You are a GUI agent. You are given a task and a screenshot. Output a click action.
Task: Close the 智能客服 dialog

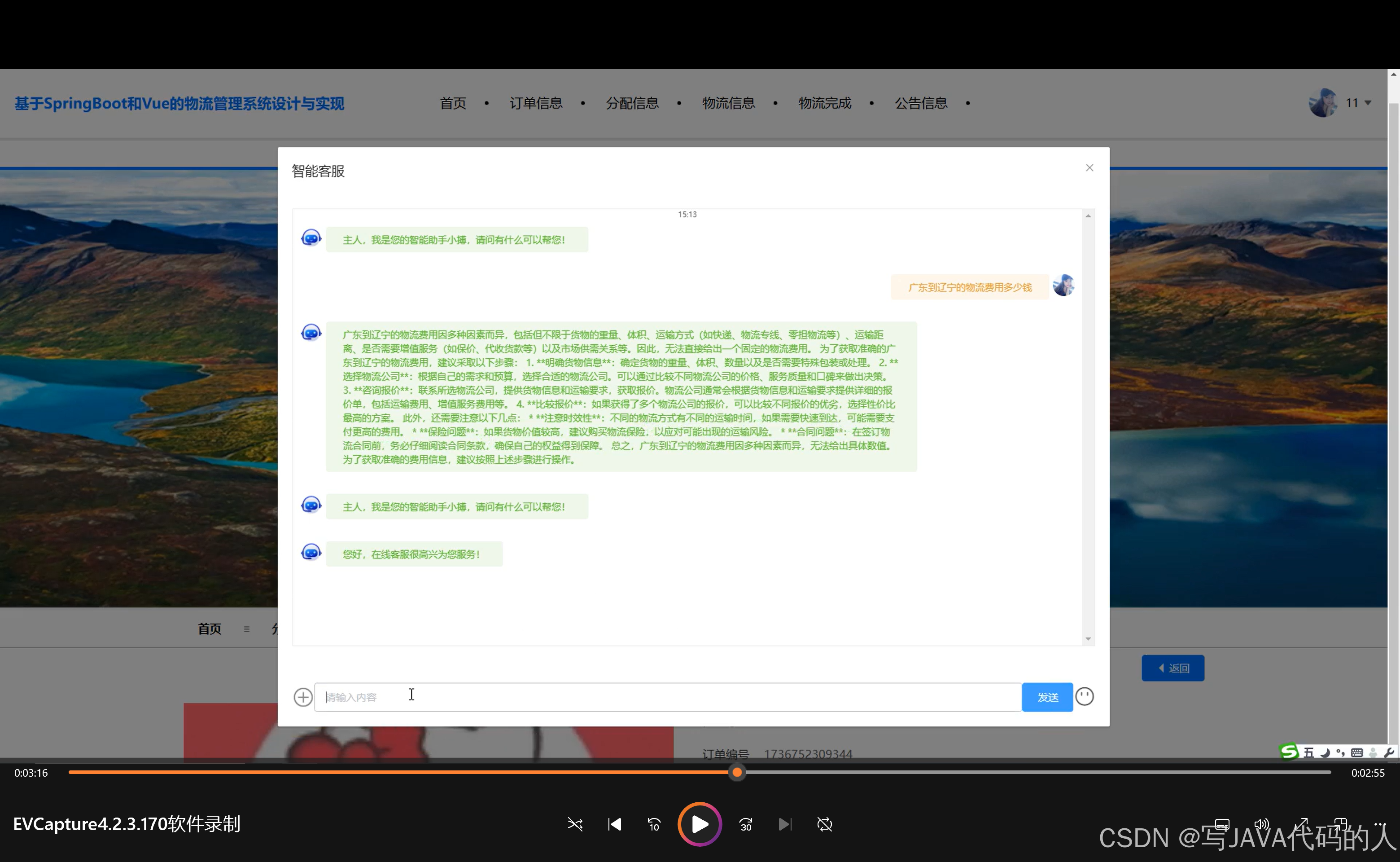point(1089,167)
